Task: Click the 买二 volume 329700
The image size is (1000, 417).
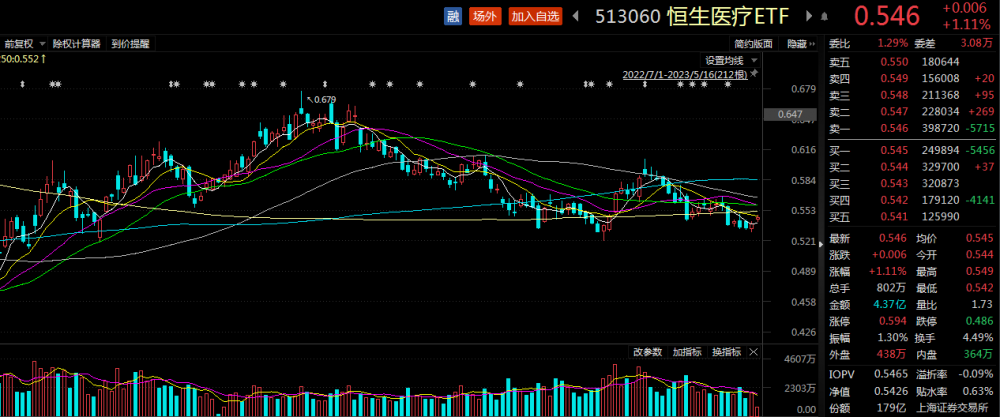Action: click(940, 166)
